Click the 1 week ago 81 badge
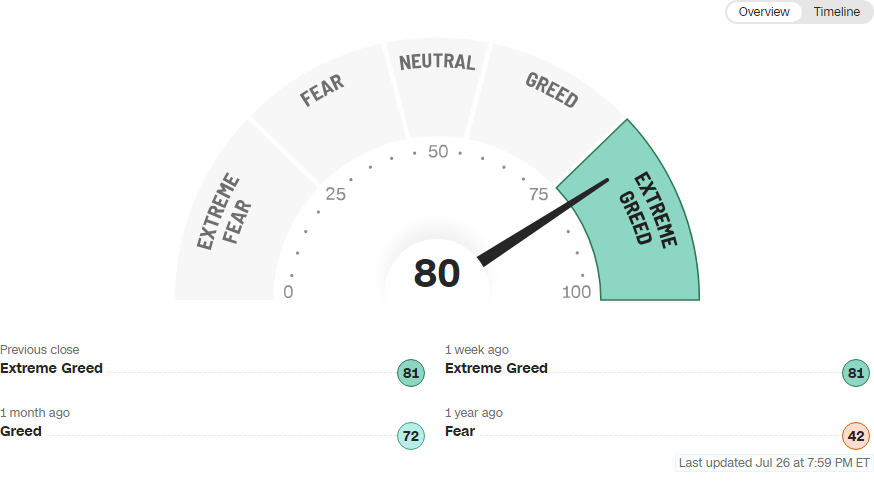874x496 pixels. 856,373
